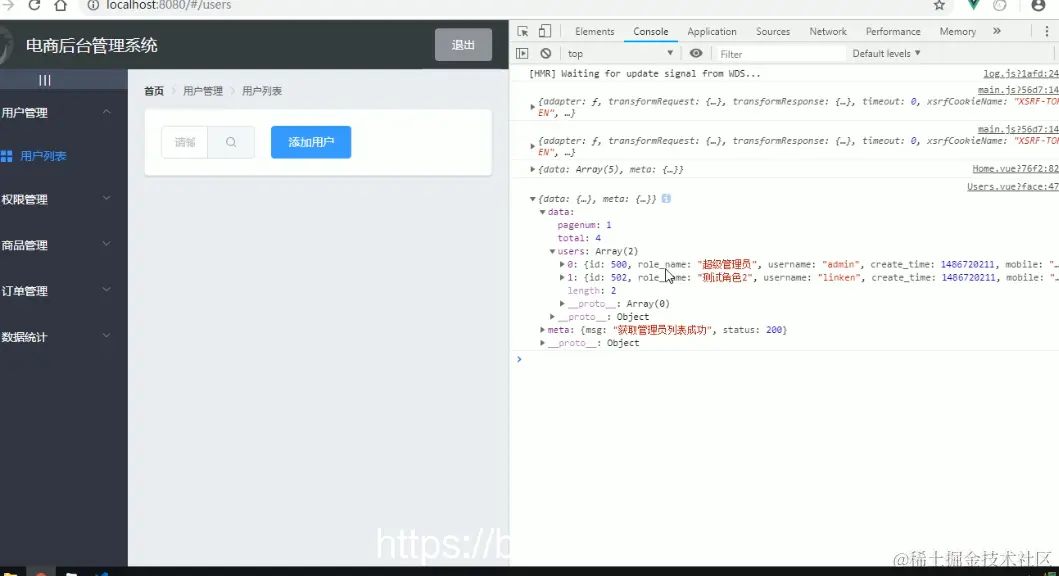This screenshot has width=1059, height=576.
Task: Open Elements tab in DevTools
Action: pos(594,32)
